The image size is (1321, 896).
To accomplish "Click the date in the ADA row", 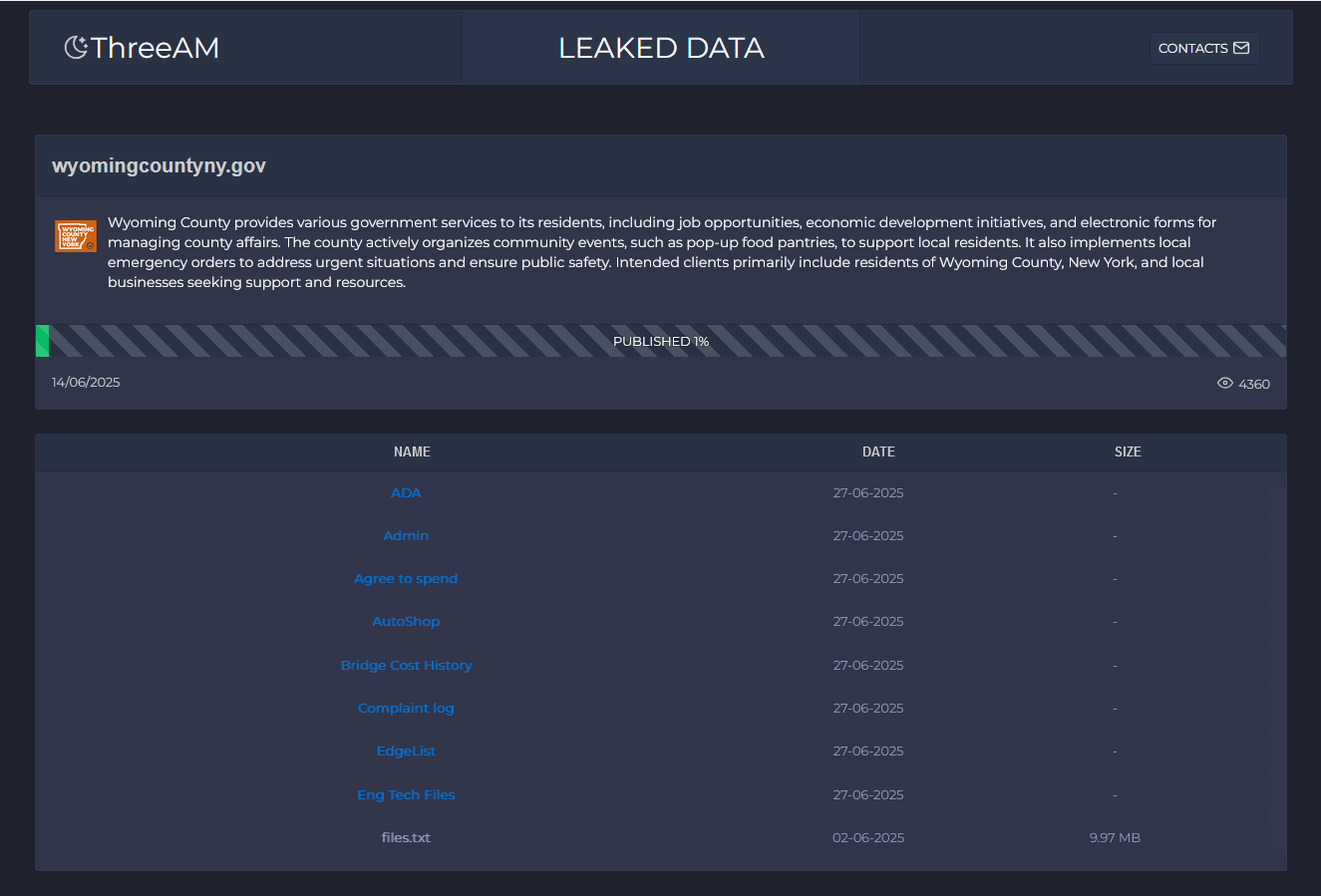I will [x=868, y=492].
